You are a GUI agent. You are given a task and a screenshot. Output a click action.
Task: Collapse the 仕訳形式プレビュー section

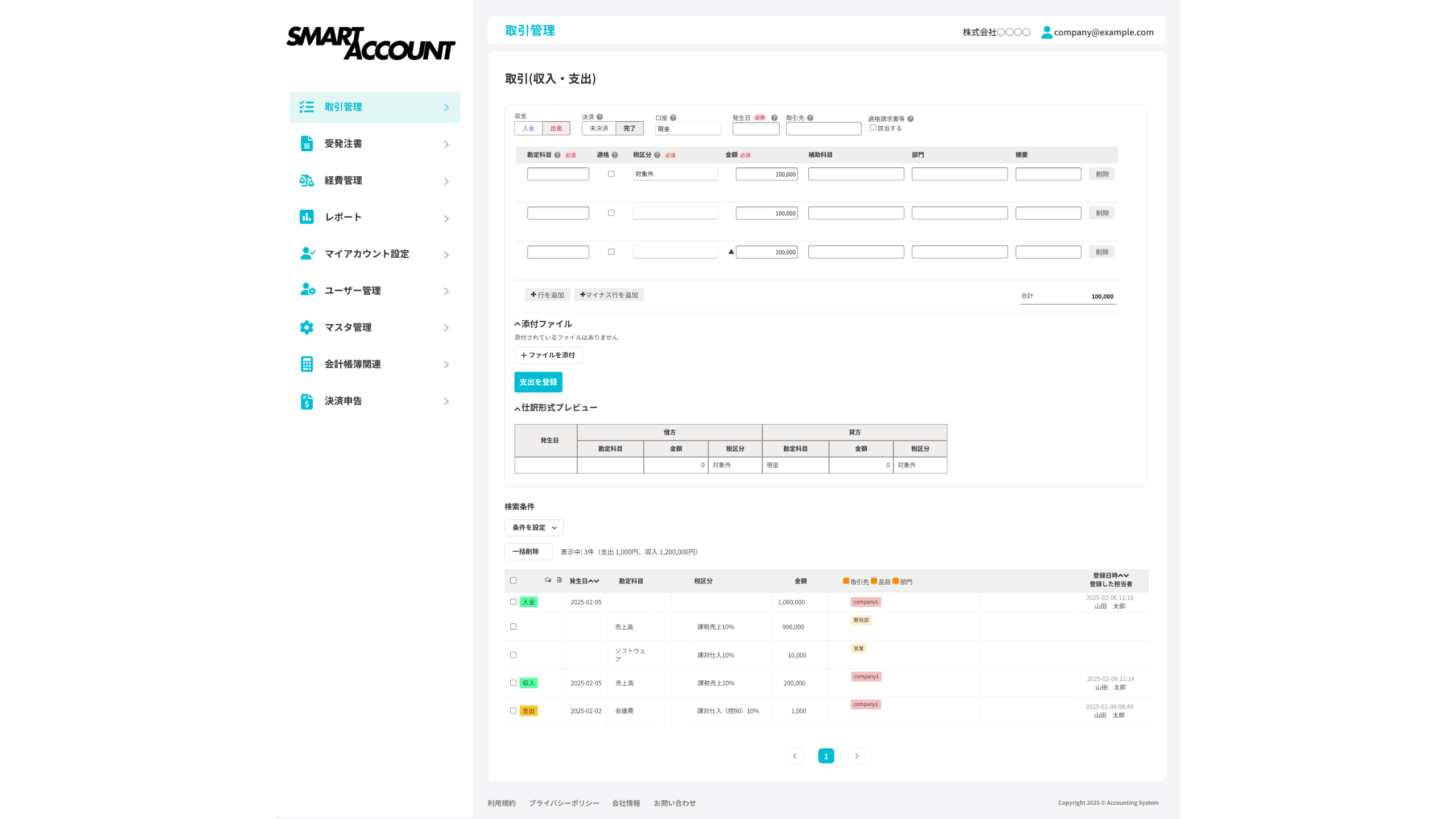click(x=518, y=408)
